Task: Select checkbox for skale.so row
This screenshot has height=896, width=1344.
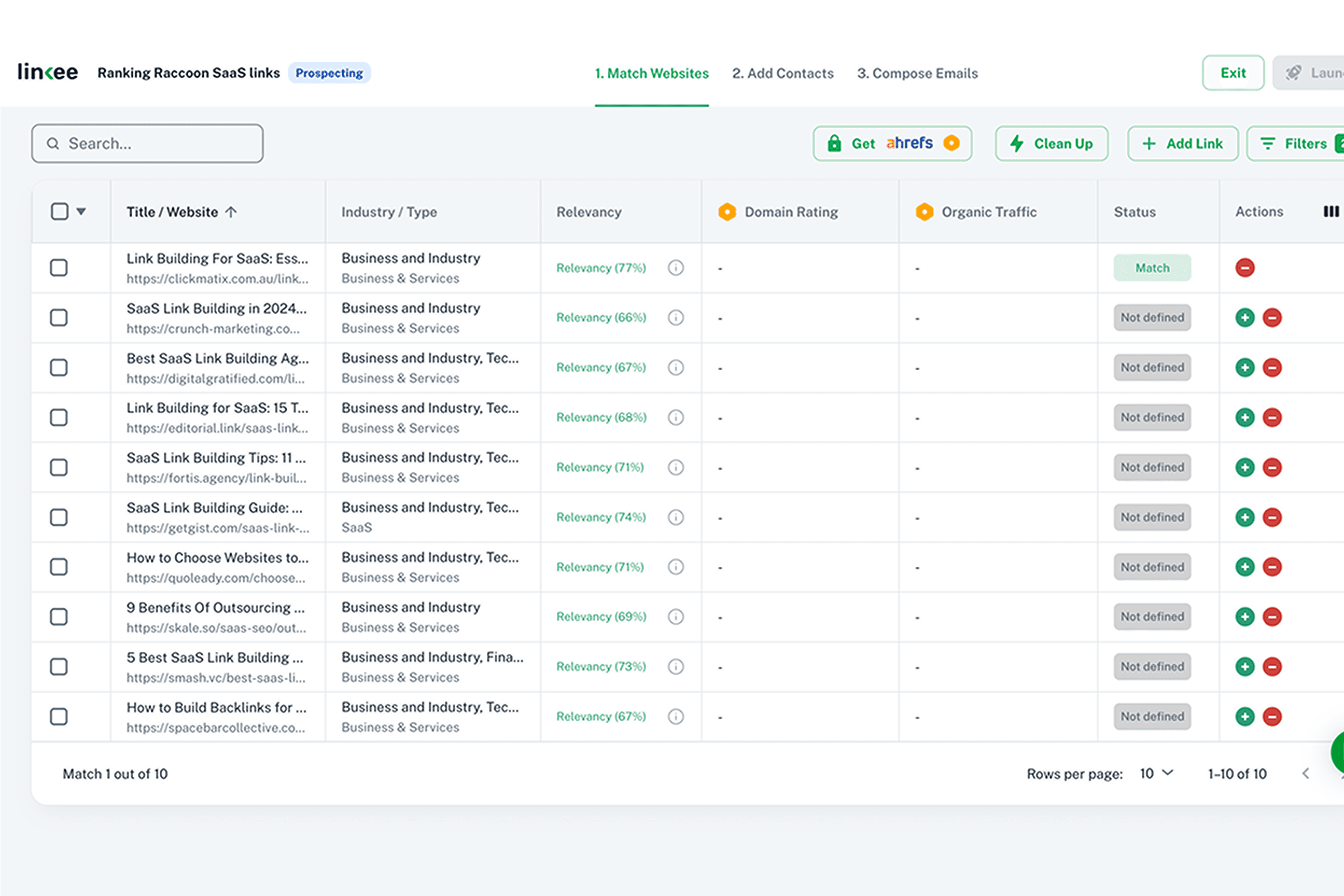Action: click(x=59, y=617)
